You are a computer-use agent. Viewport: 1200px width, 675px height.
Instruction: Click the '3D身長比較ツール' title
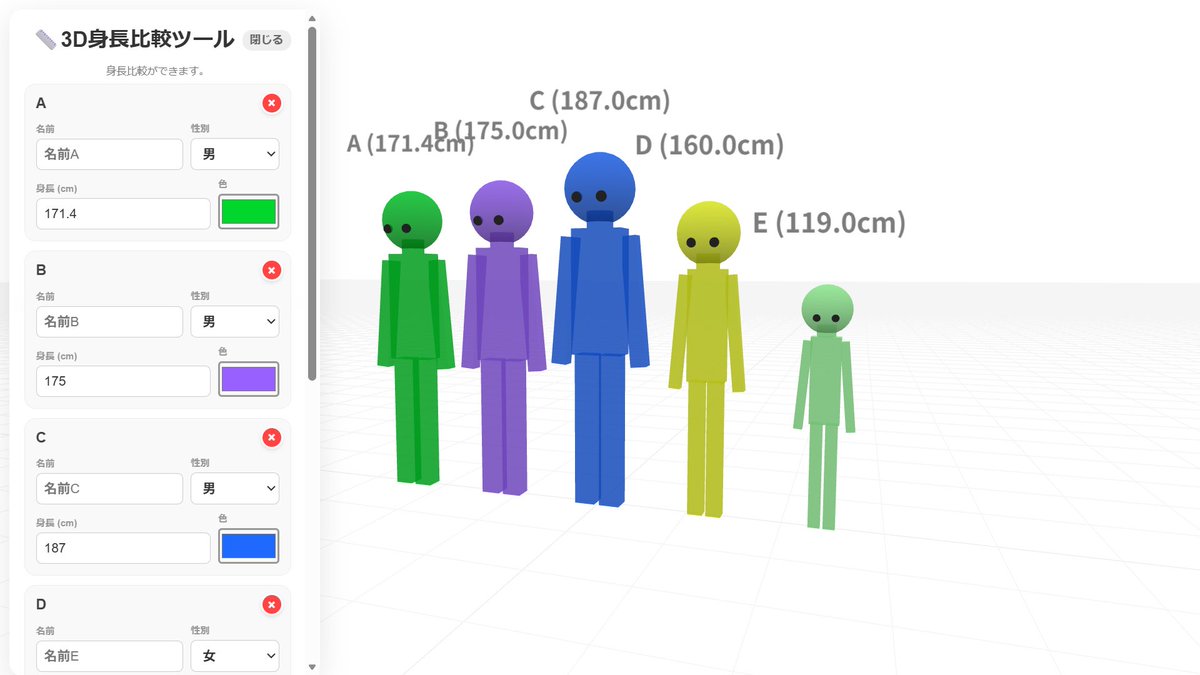[147, 40]
